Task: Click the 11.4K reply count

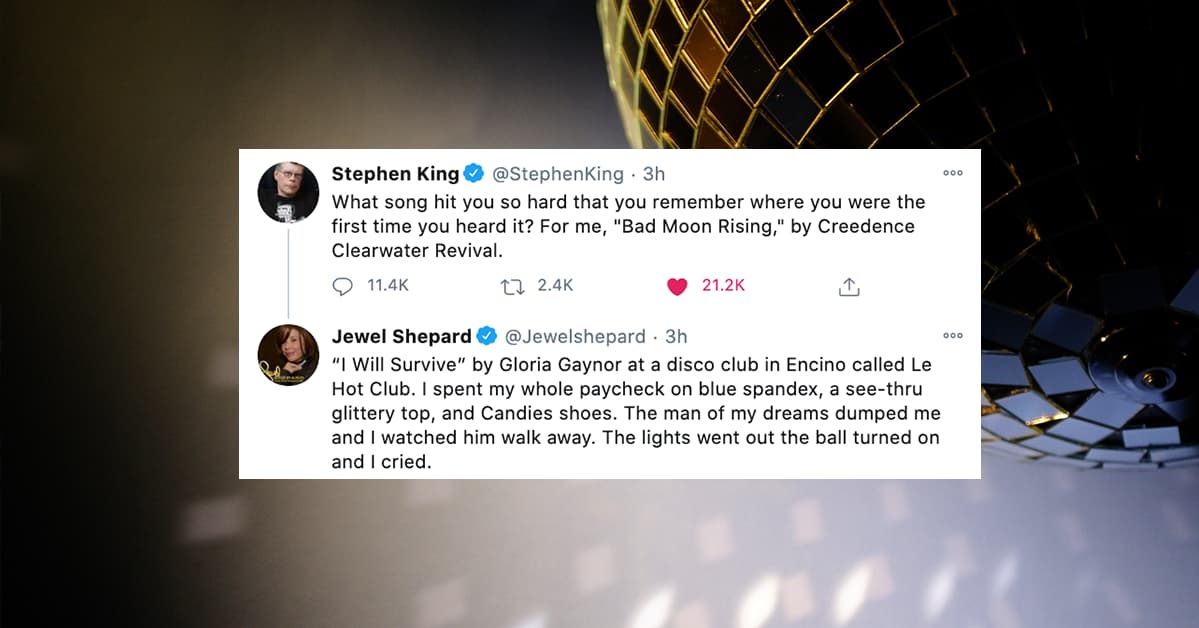Action: [x=388, y=286]
